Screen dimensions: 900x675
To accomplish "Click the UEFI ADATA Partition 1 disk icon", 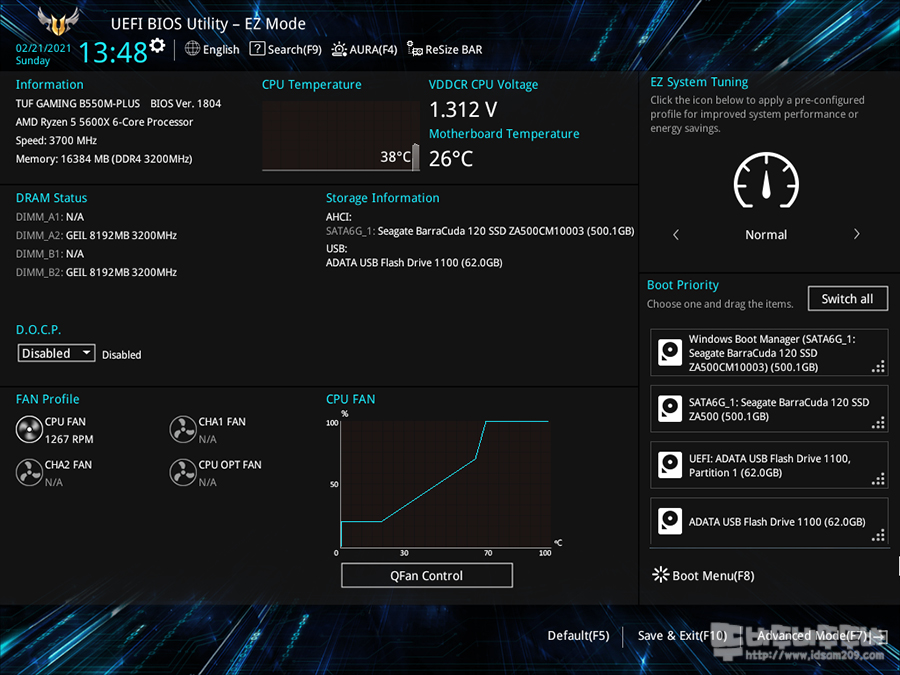I will (669, 465).
